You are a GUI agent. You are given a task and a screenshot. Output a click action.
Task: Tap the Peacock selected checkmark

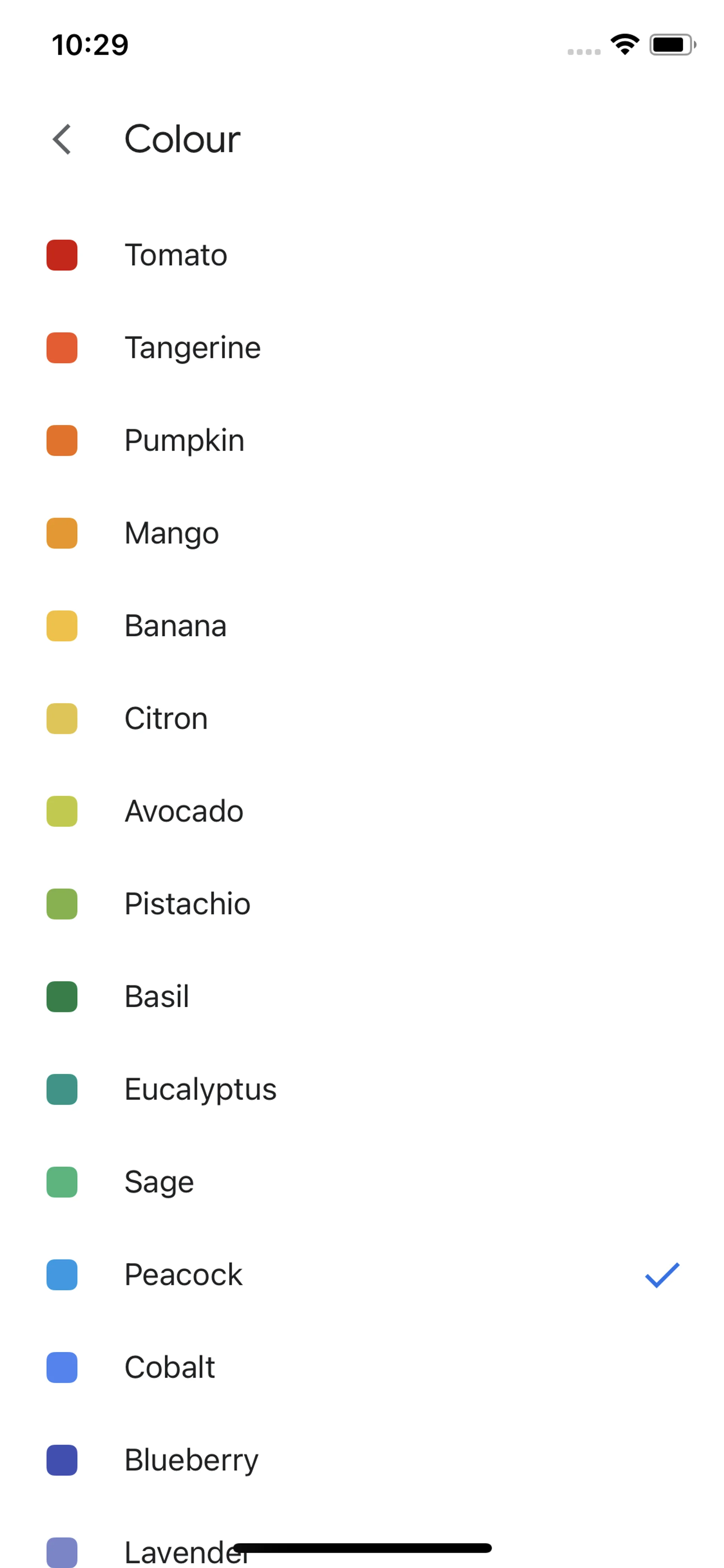pos(662,1275)
